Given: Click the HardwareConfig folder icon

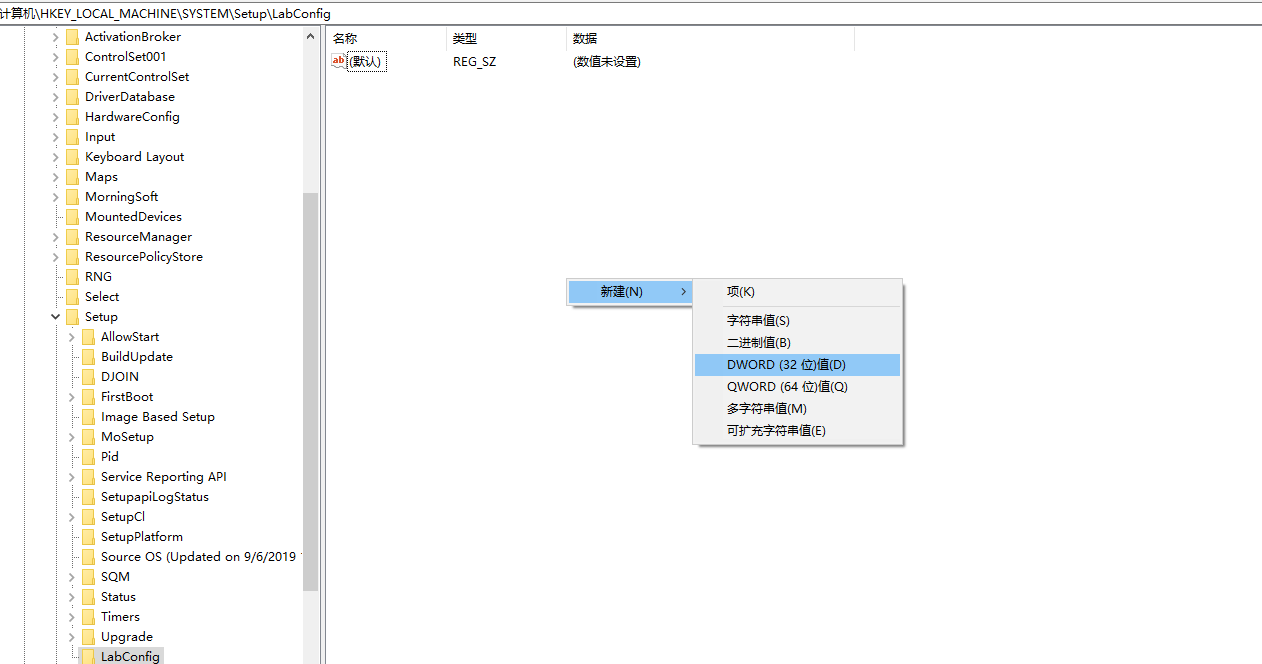Looking at the screenshot, I should click(72, 117).
